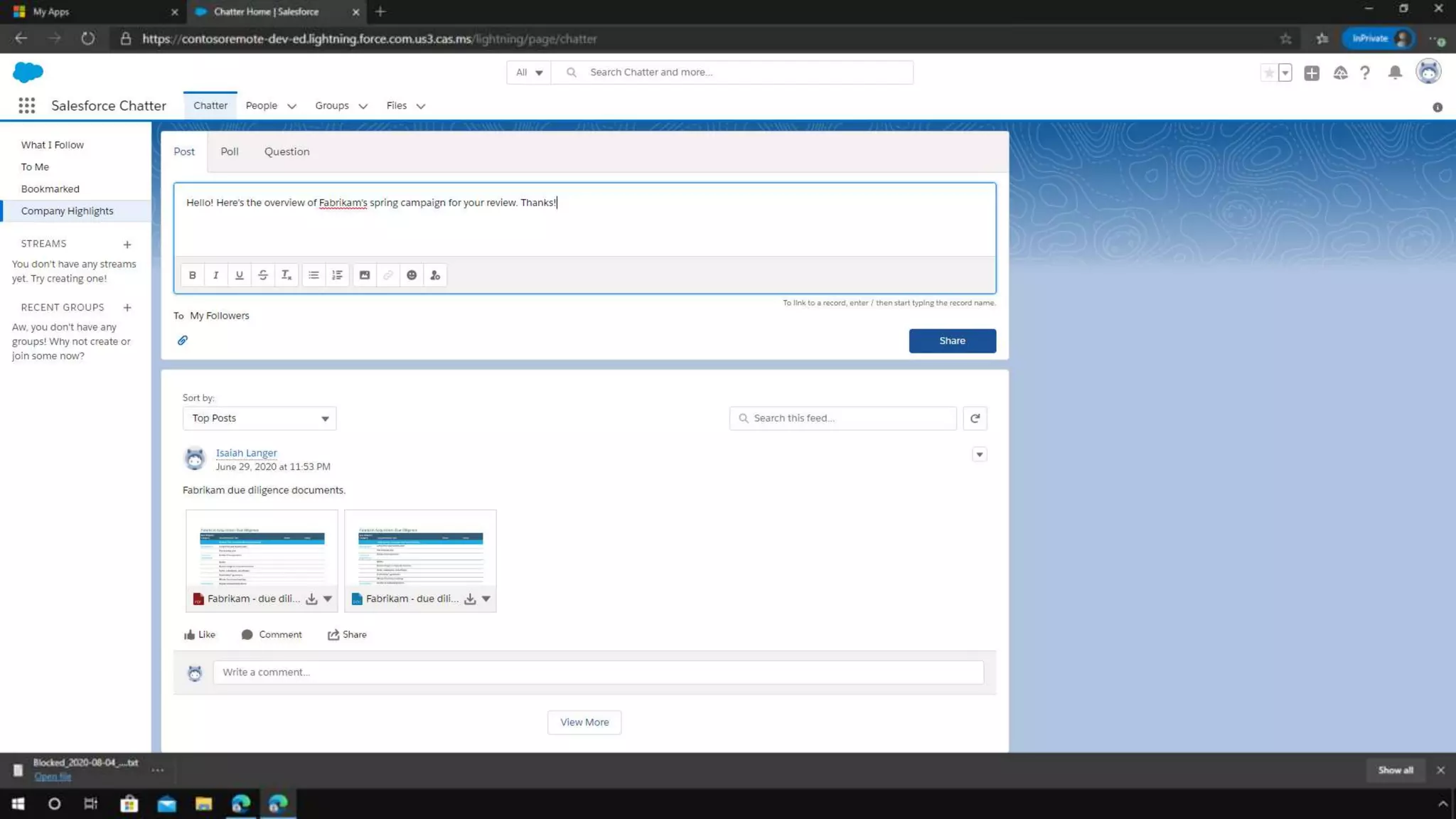
Task: Open the emoji picker
Action: [412, 275]
